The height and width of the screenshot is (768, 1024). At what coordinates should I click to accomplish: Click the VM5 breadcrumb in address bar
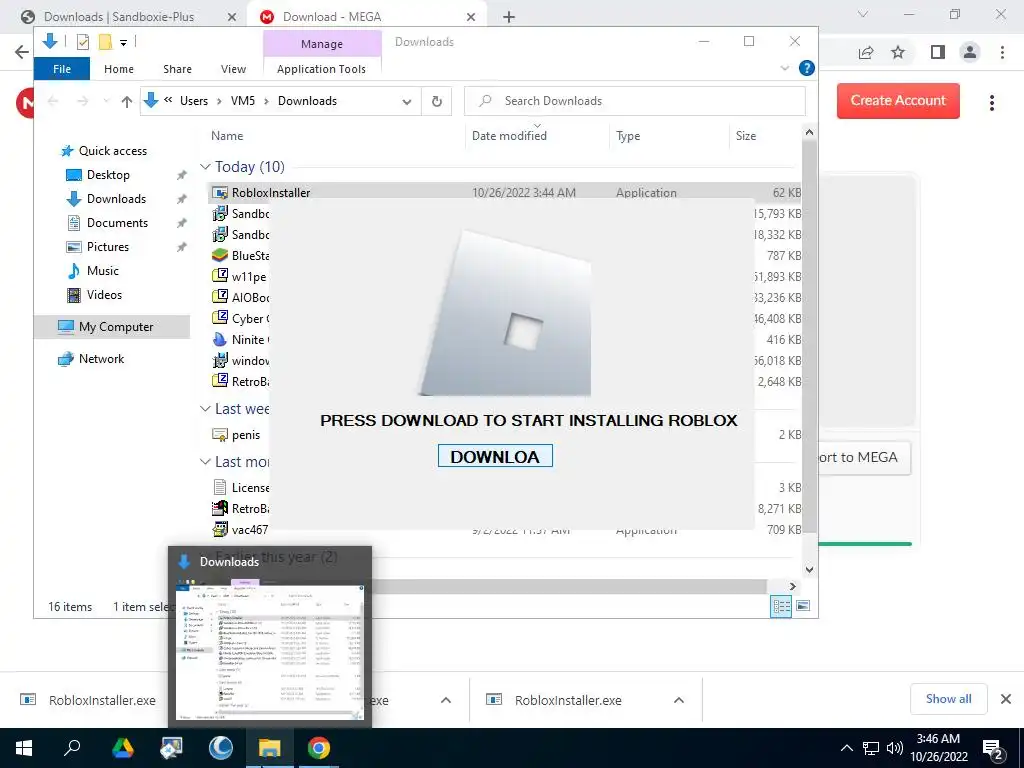pyautogui.click(x=243, y=101)
